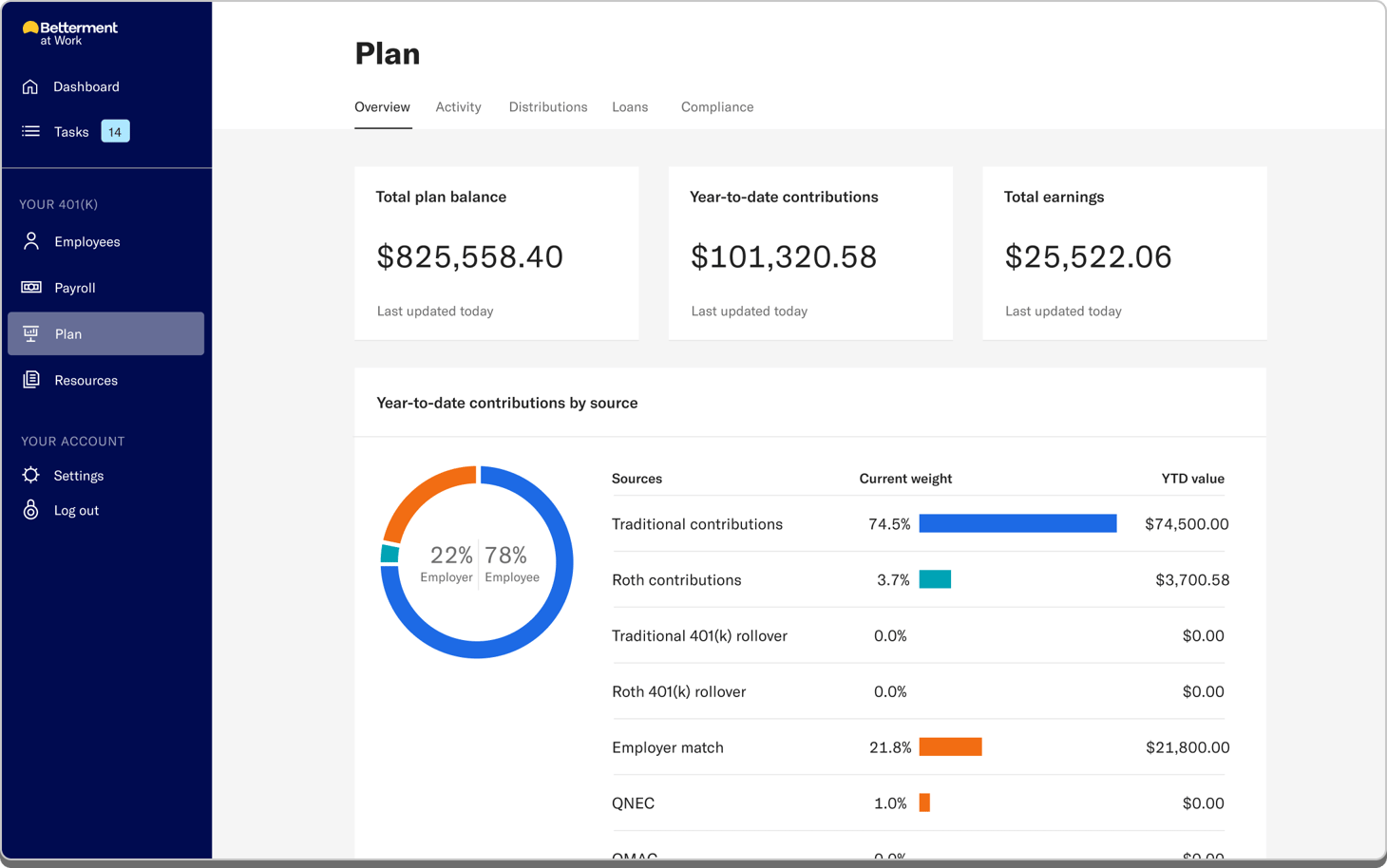
Task: Switch to the Activity tab
Action: tap(458, 106)
